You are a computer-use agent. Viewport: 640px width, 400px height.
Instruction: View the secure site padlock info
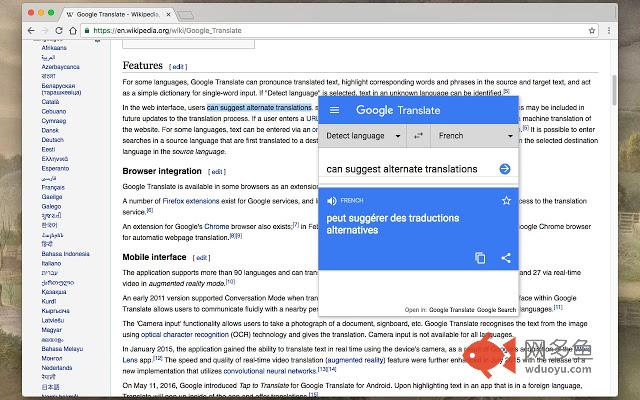(x=87, y=31)
